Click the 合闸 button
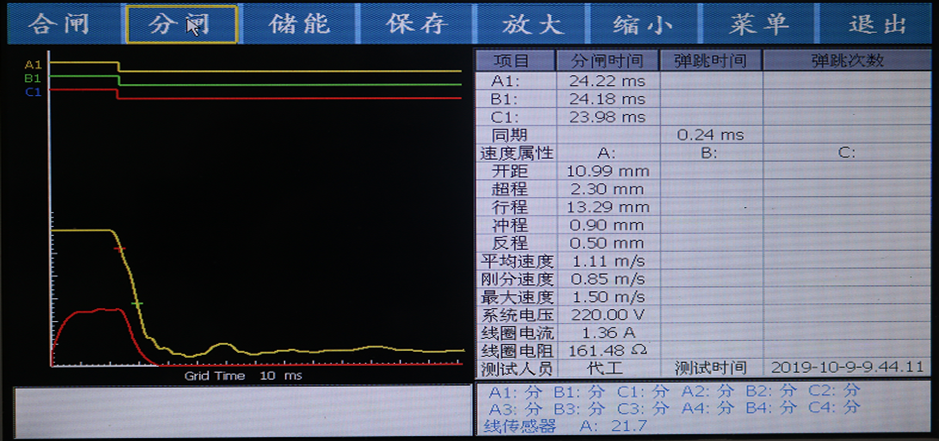 click(x=65, y=24)
